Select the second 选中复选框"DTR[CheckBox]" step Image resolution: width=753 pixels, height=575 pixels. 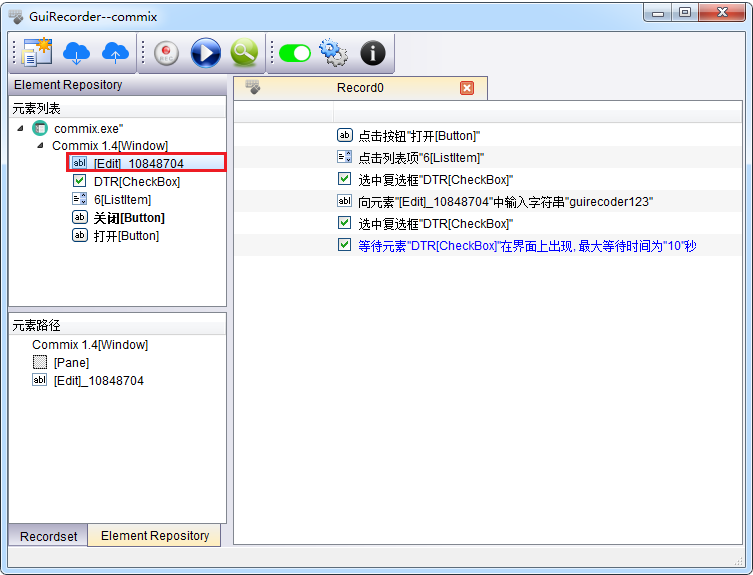488,224
